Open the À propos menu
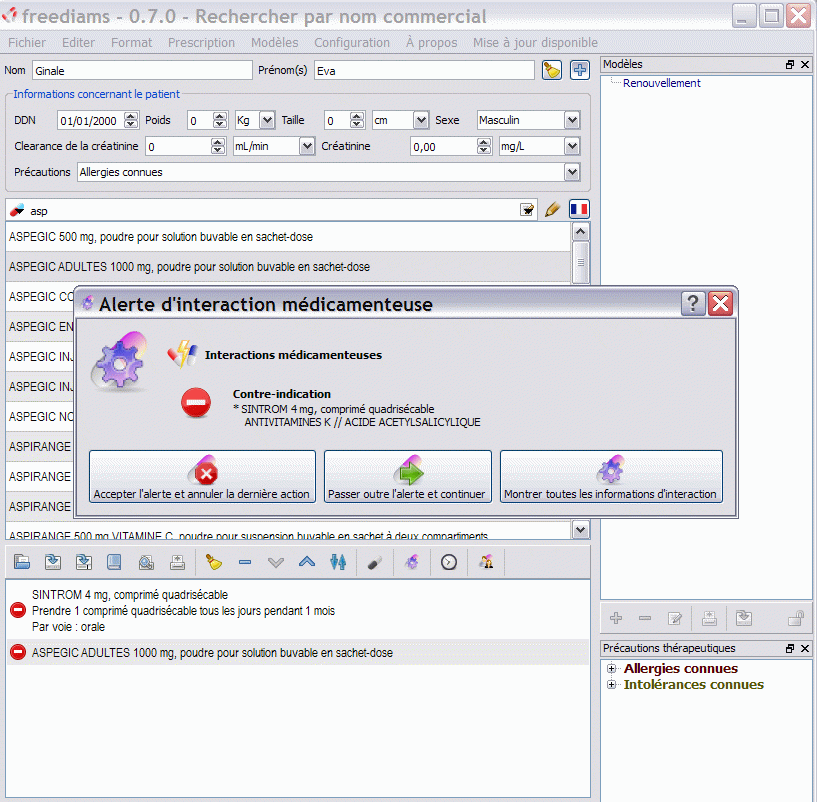This screenshot has width=817, height=802. (x=431, y=43)
